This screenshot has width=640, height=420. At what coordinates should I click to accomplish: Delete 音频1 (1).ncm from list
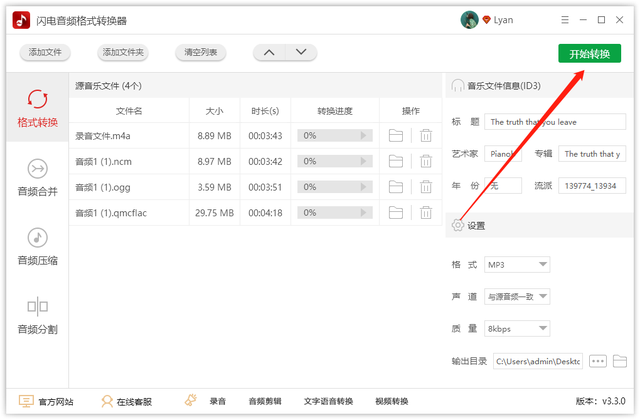426,161
